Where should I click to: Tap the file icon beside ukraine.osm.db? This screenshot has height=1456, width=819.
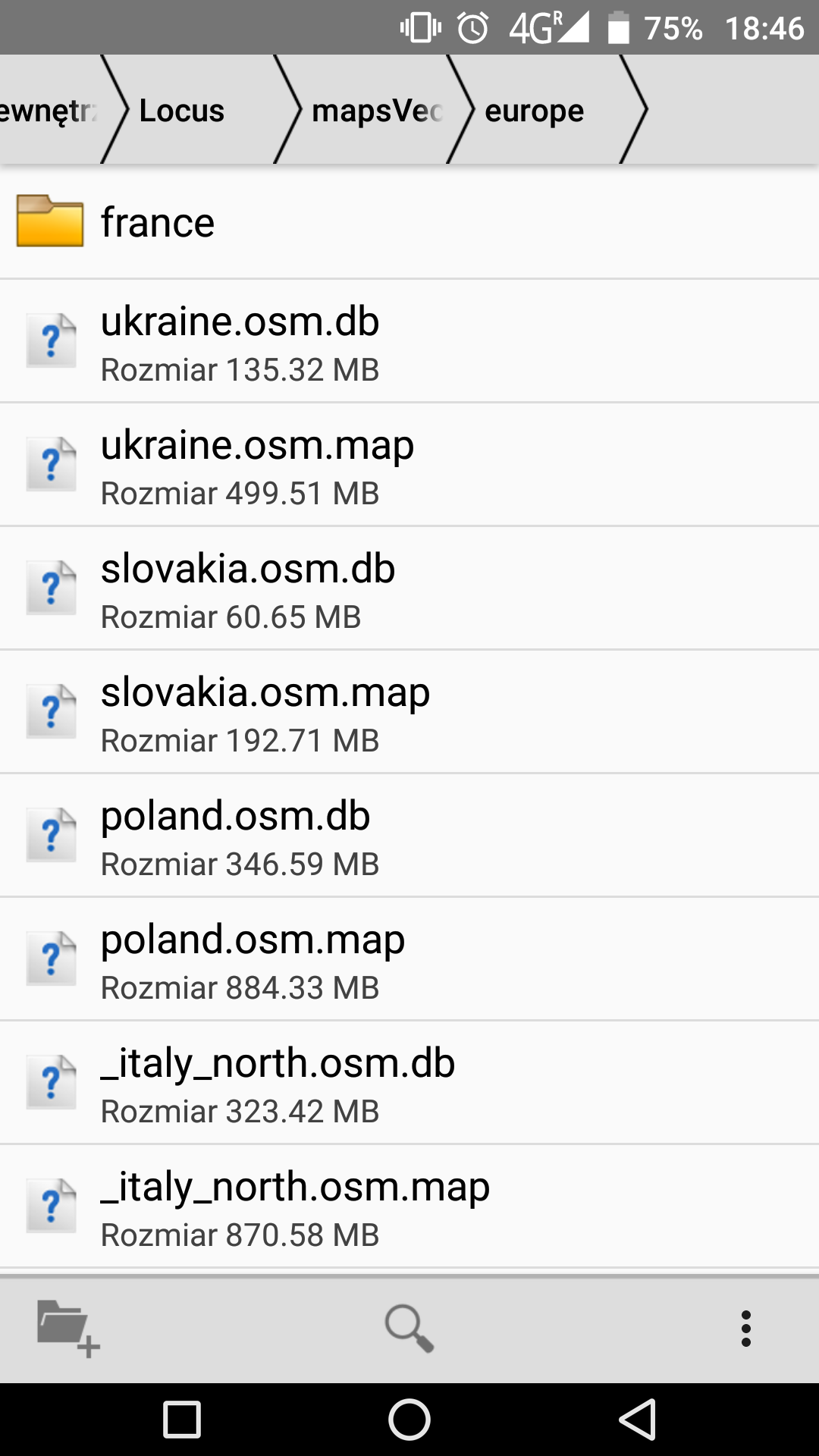[51, 340]
